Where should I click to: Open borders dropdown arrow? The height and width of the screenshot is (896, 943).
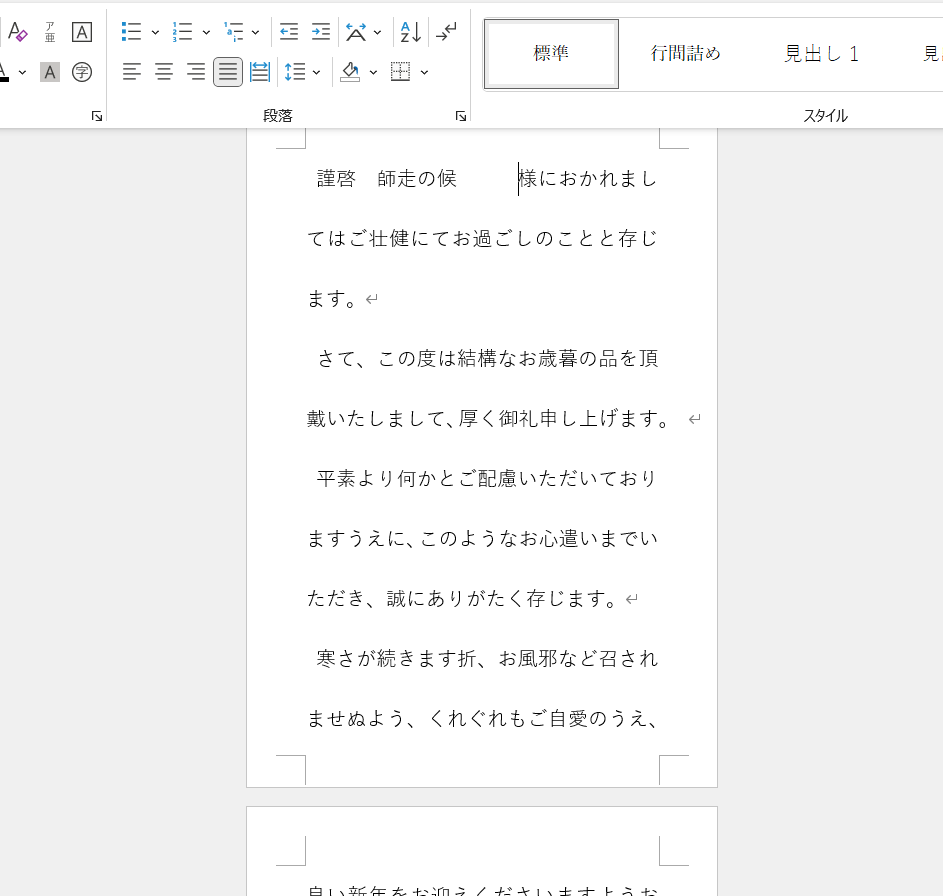point(425,73)
